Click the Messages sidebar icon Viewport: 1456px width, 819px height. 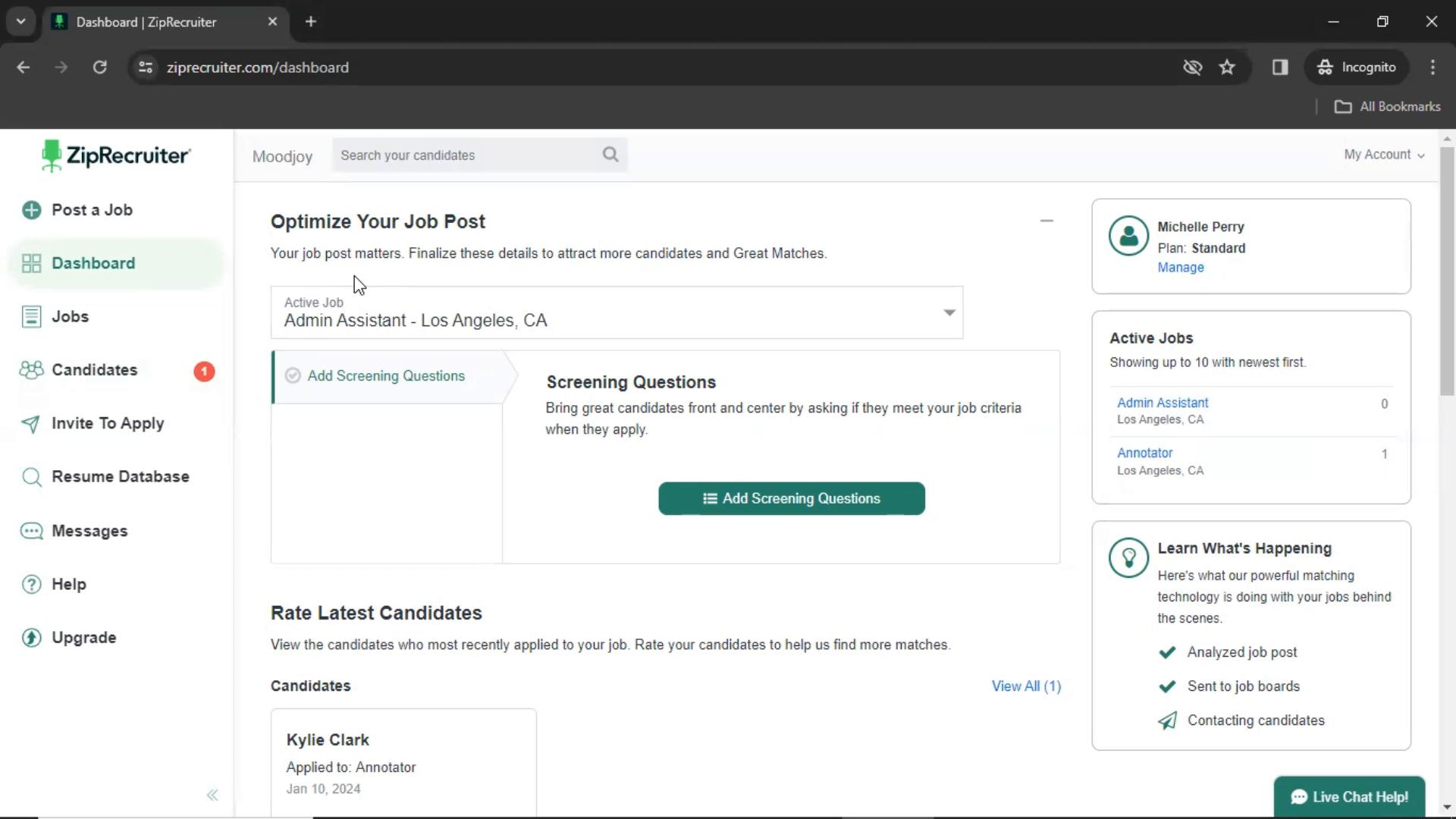point(31,531)
